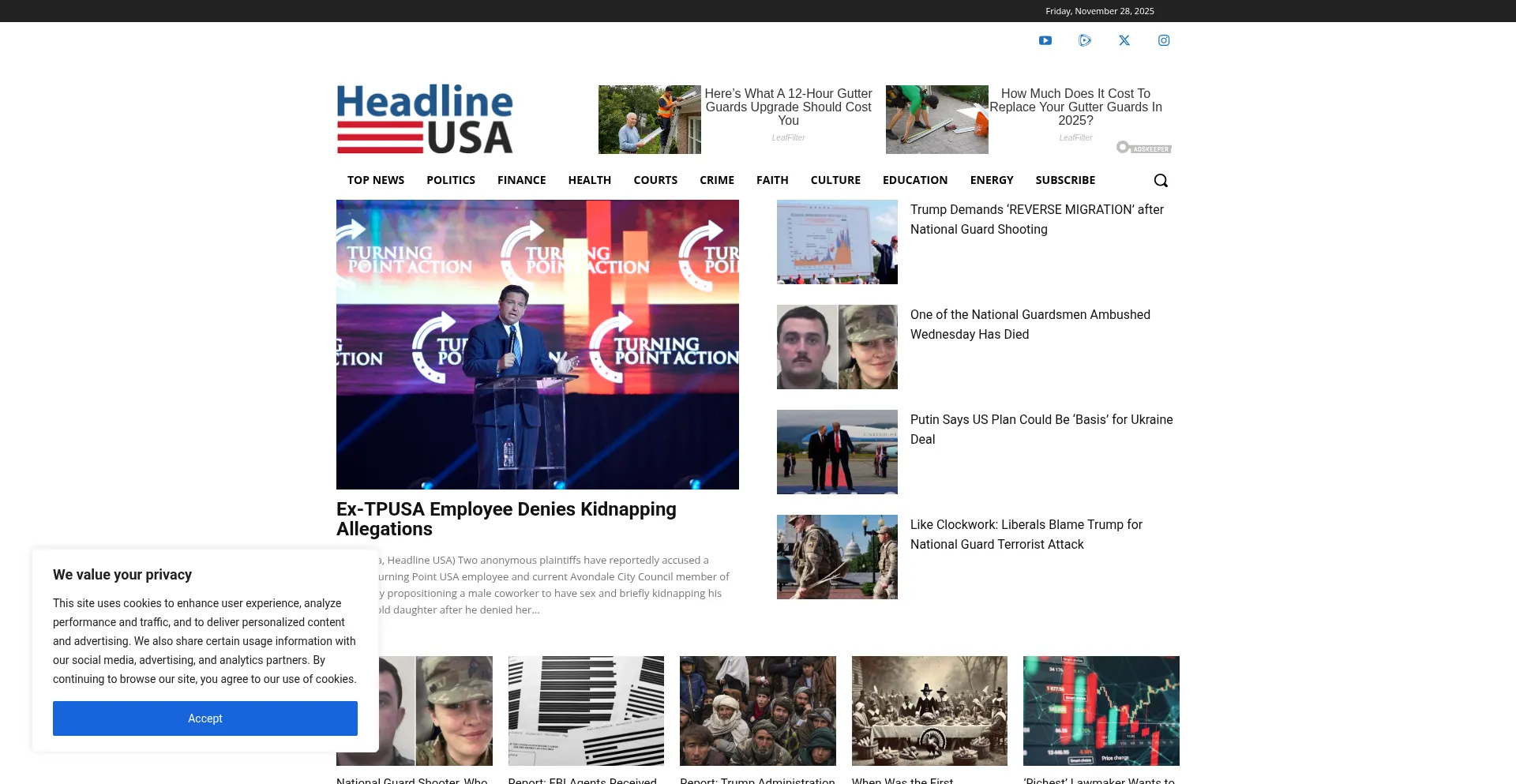Open the X (Twitter) social icon

click(1124, 40)
